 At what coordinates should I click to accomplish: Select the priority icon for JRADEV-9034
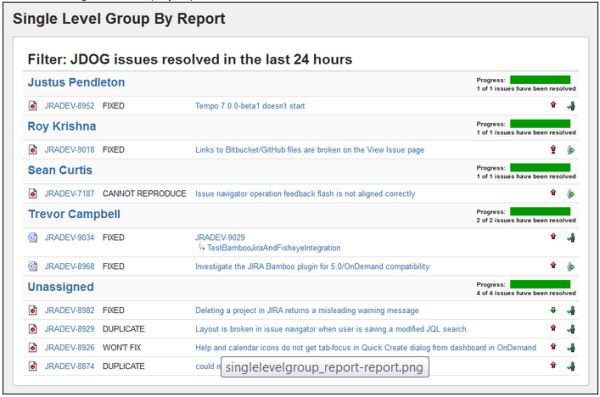tap(553, 236)
